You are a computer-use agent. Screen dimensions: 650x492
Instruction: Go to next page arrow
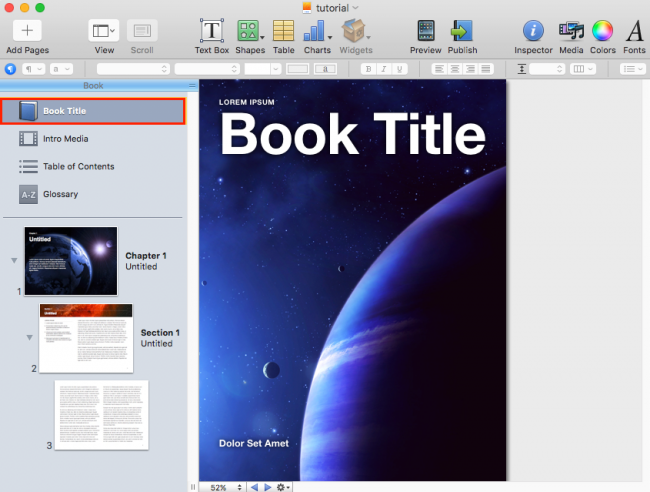(267, 487)
